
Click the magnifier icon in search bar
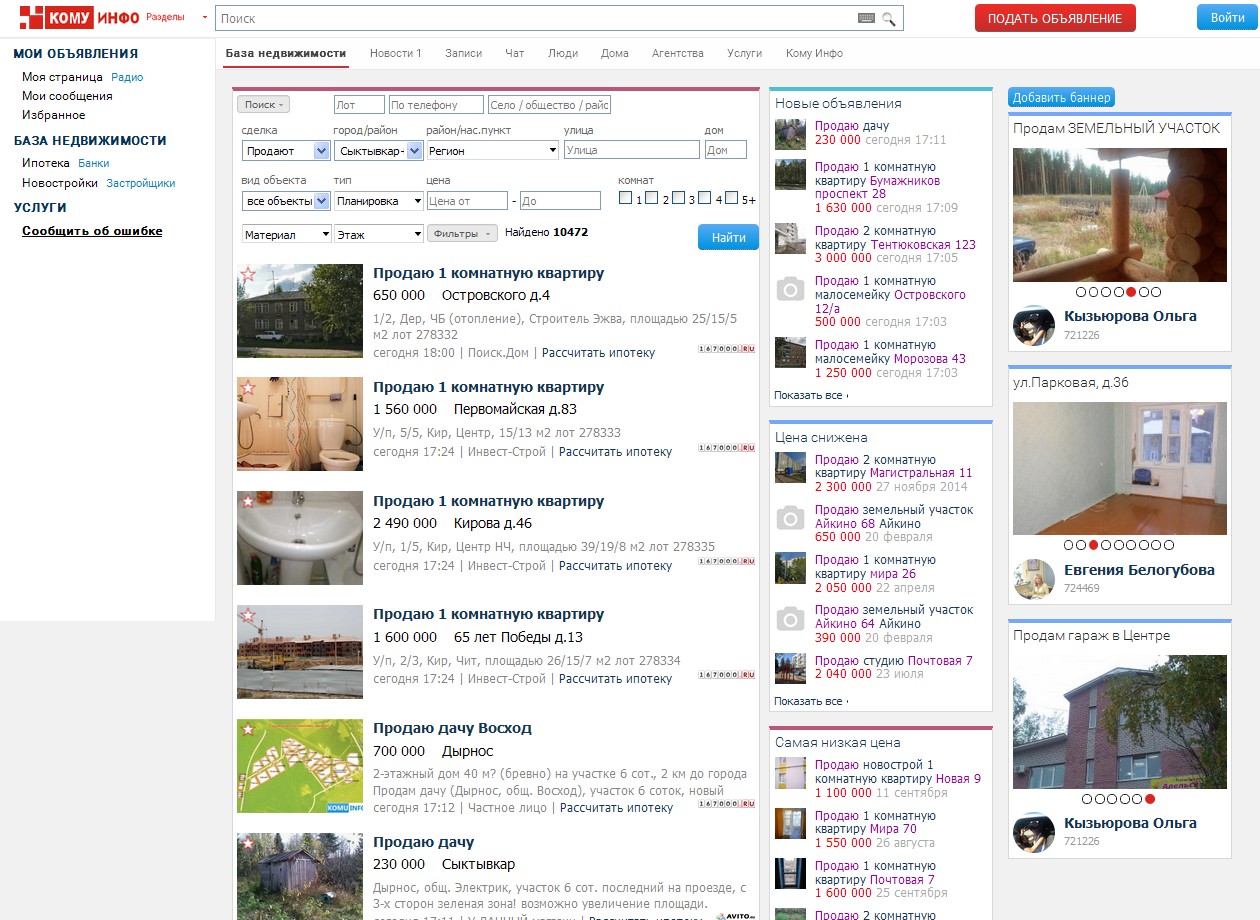(888, 18)
